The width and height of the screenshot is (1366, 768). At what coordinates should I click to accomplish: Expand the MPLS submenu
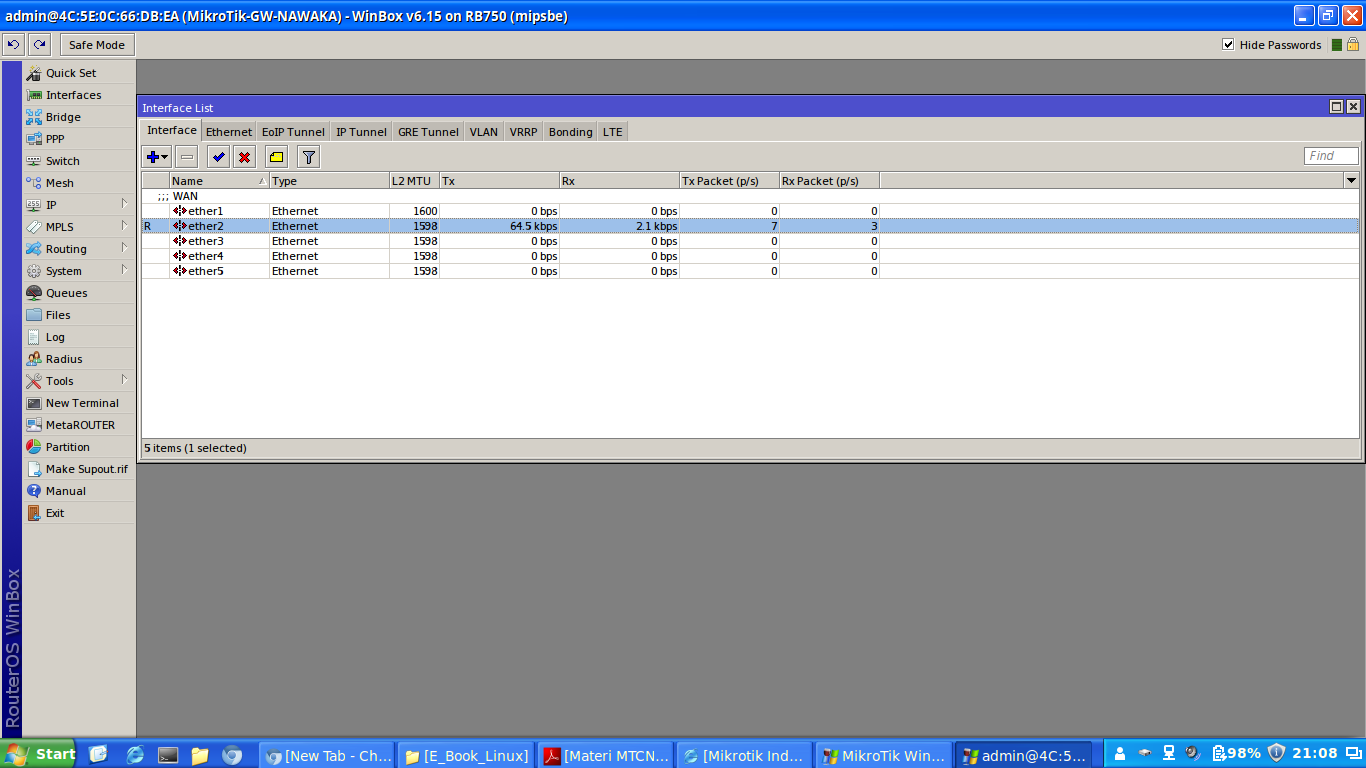78,227
